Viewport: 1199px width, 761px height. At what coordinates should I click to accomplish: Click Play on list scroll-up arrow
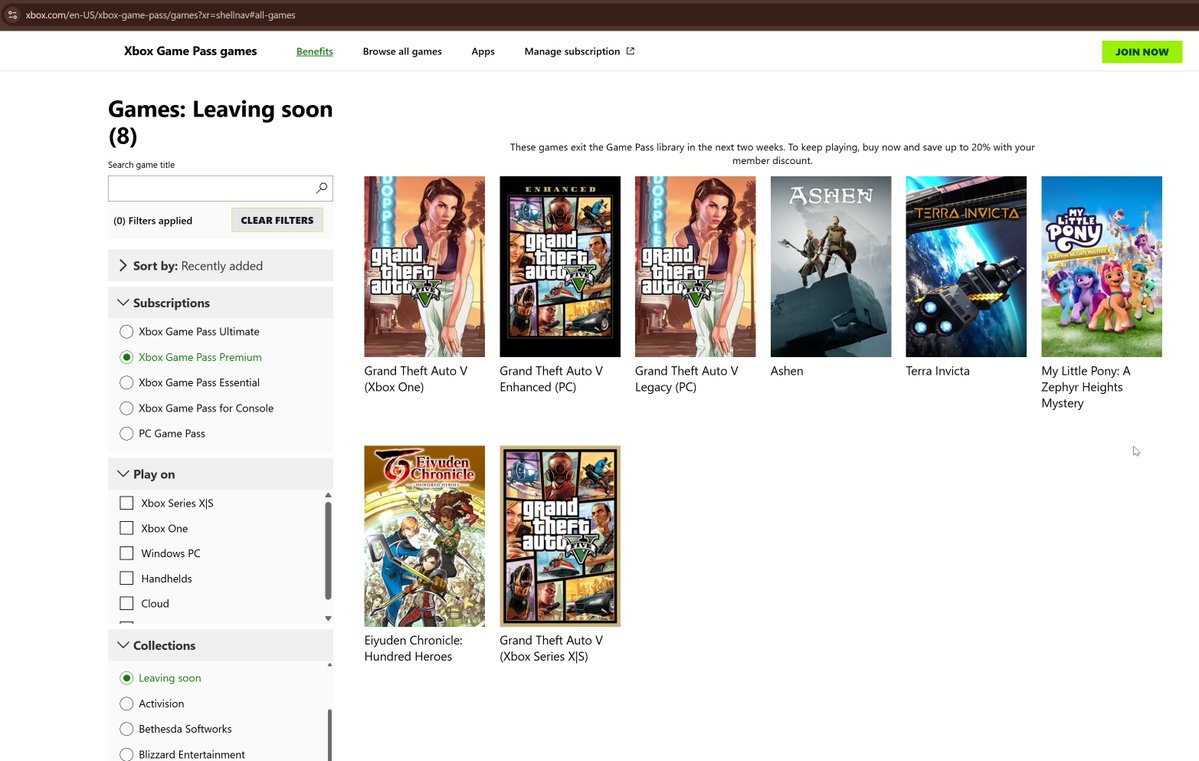point(328,496)
